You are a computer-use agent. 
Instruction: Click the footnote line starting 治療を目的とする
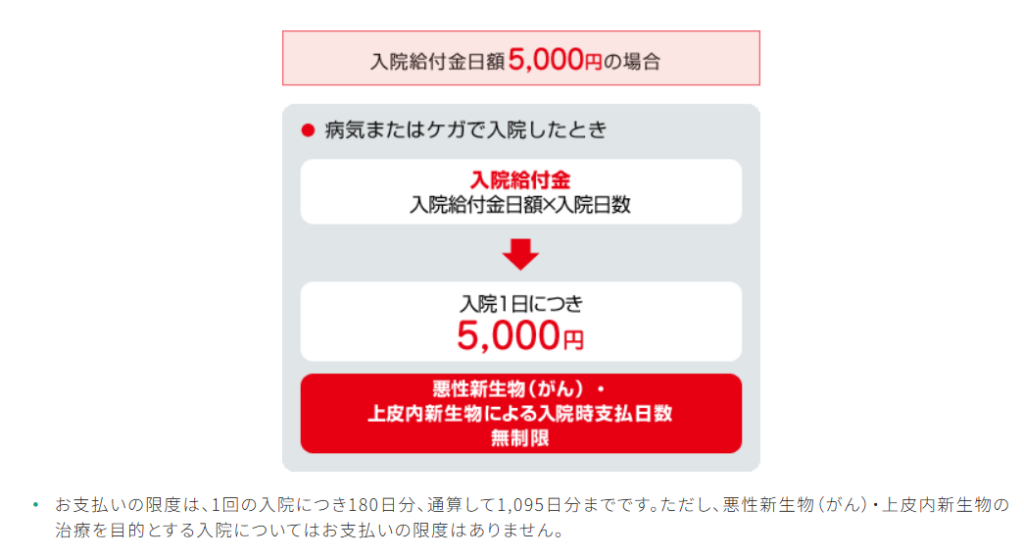coord(310,530)
